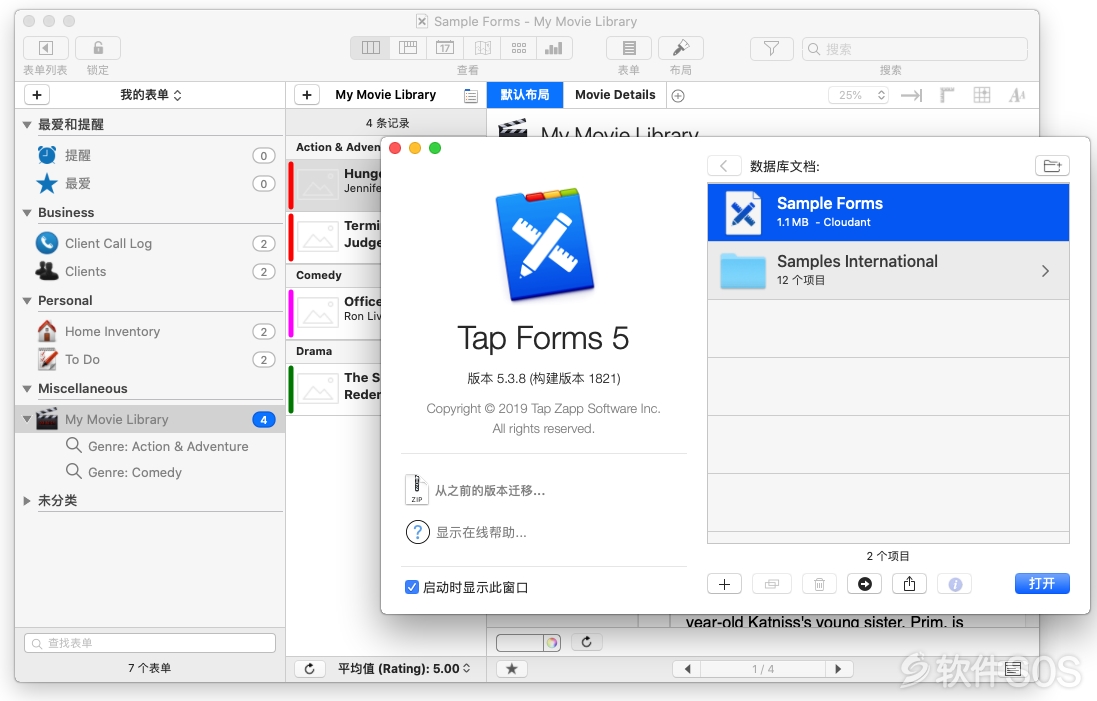The image size is (1097, 701).
Task: Open the Home Inventory form
Action: tap(150, 332)
